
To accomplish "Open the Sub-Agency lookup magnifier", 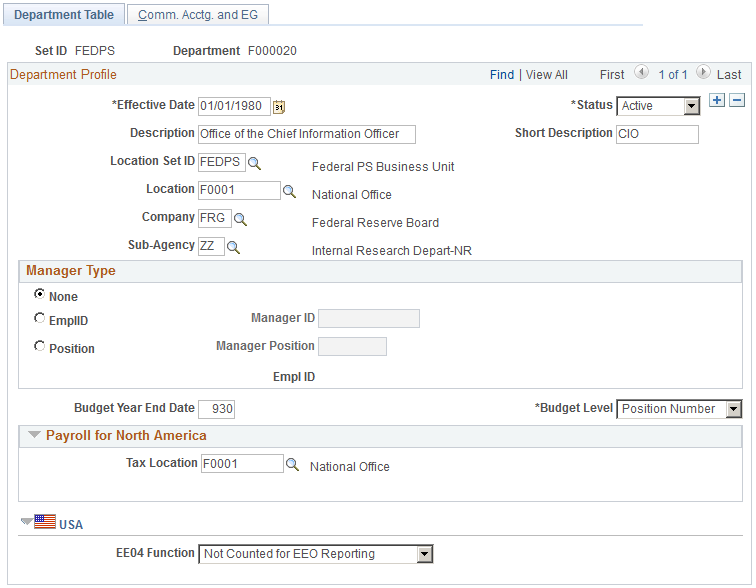I will coord(233,247).
